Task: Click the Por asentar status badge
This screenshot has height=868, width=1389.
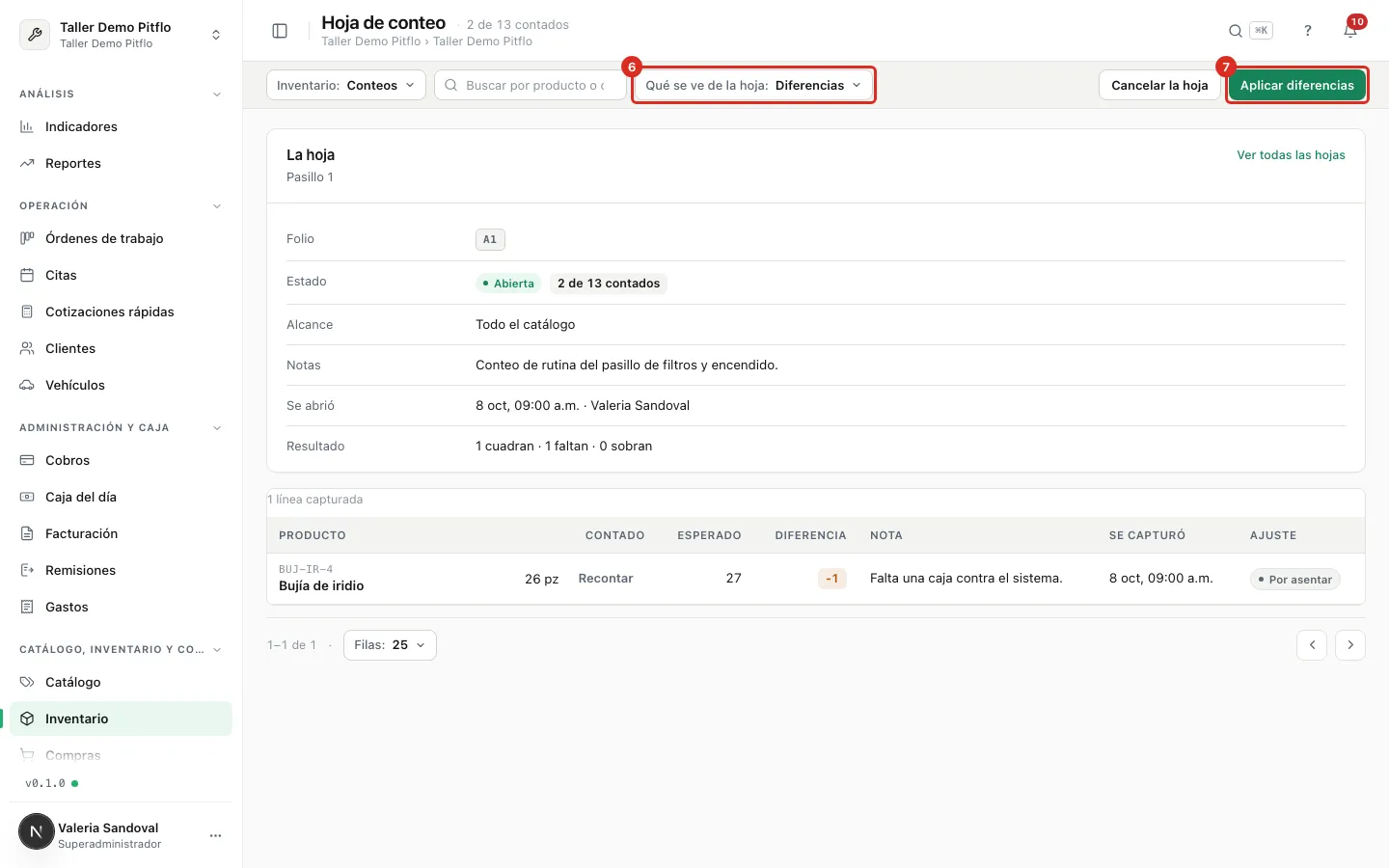Action: tap(1295, 580)
